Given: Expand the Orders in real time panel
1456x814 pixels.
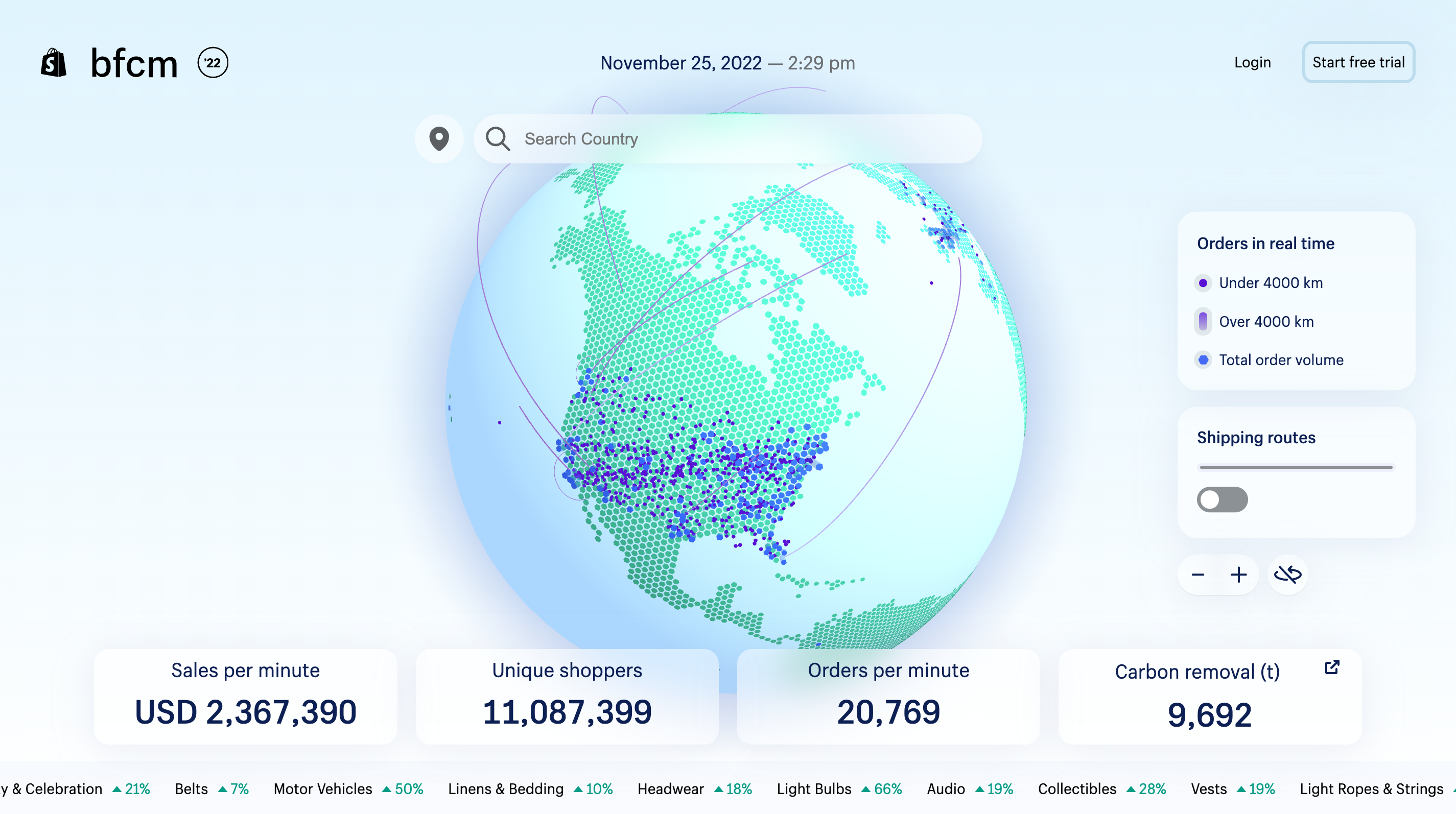Looking at the screenshot, I should click(x=1265, y=244).
